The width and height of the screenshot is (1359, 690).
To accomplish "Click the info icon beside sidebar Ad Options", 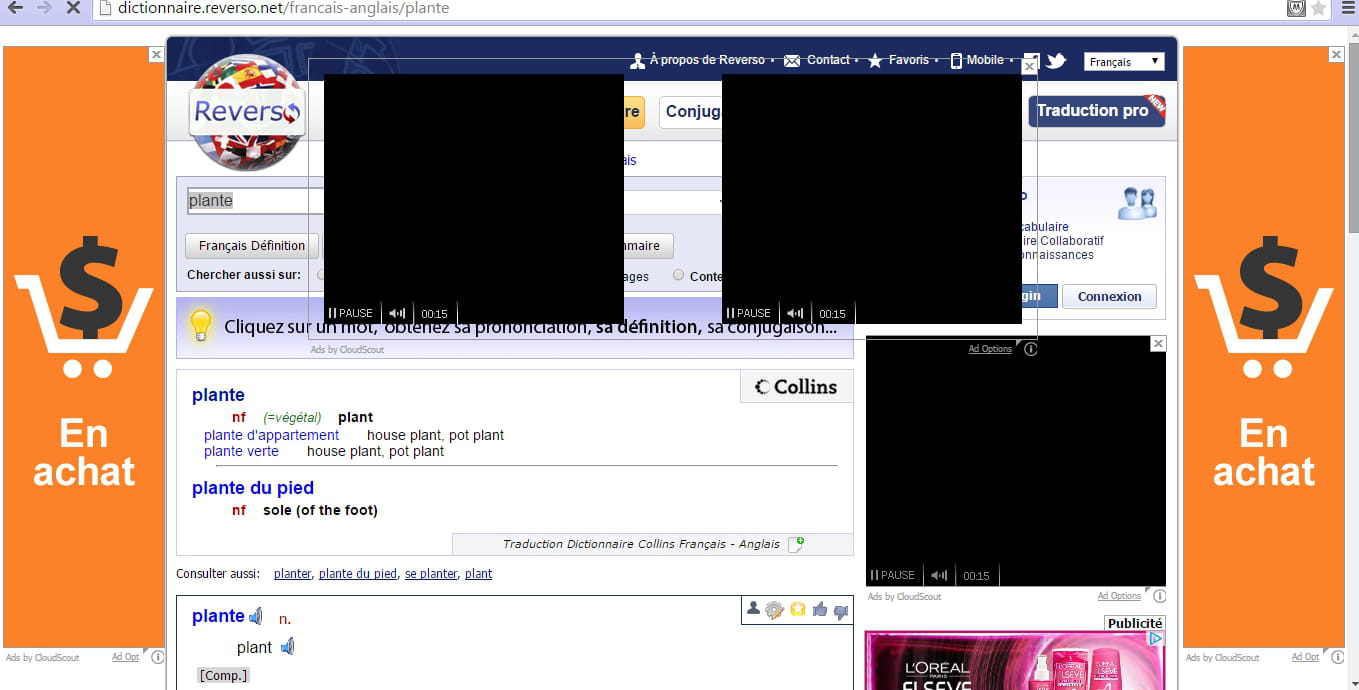I will (1159, 596).
